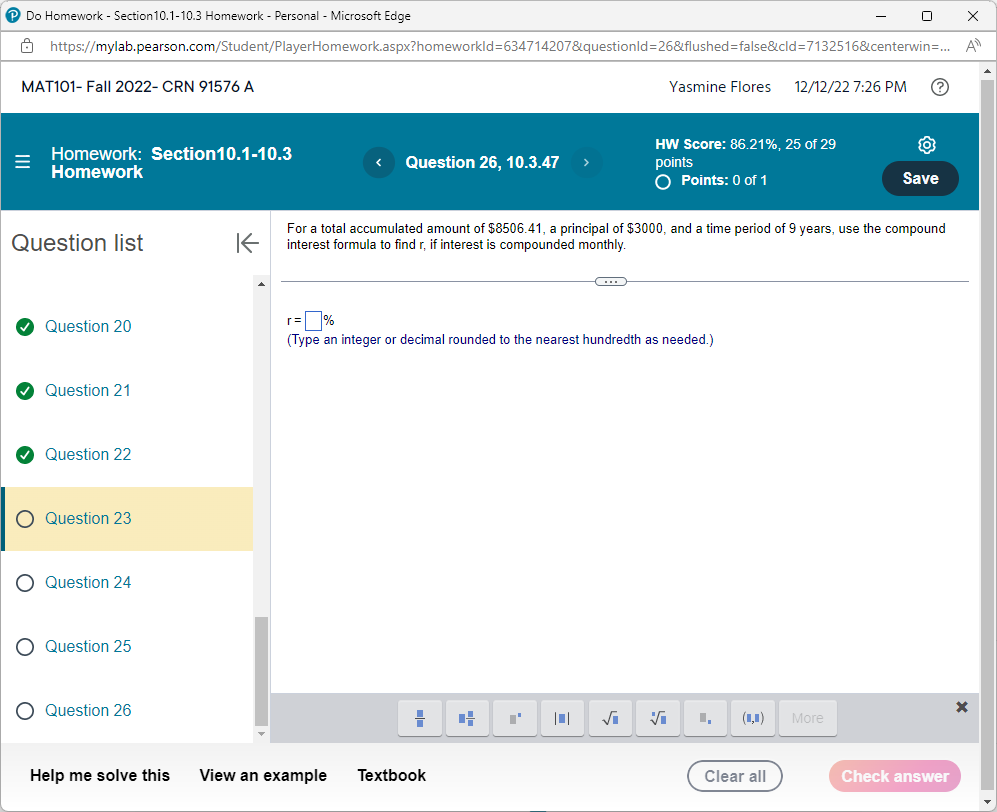Image resolution: width=997 pixels, height=812 pixels.
Task: Insert a mixed number using its toolbar icon
Action: tap(467, 718)
